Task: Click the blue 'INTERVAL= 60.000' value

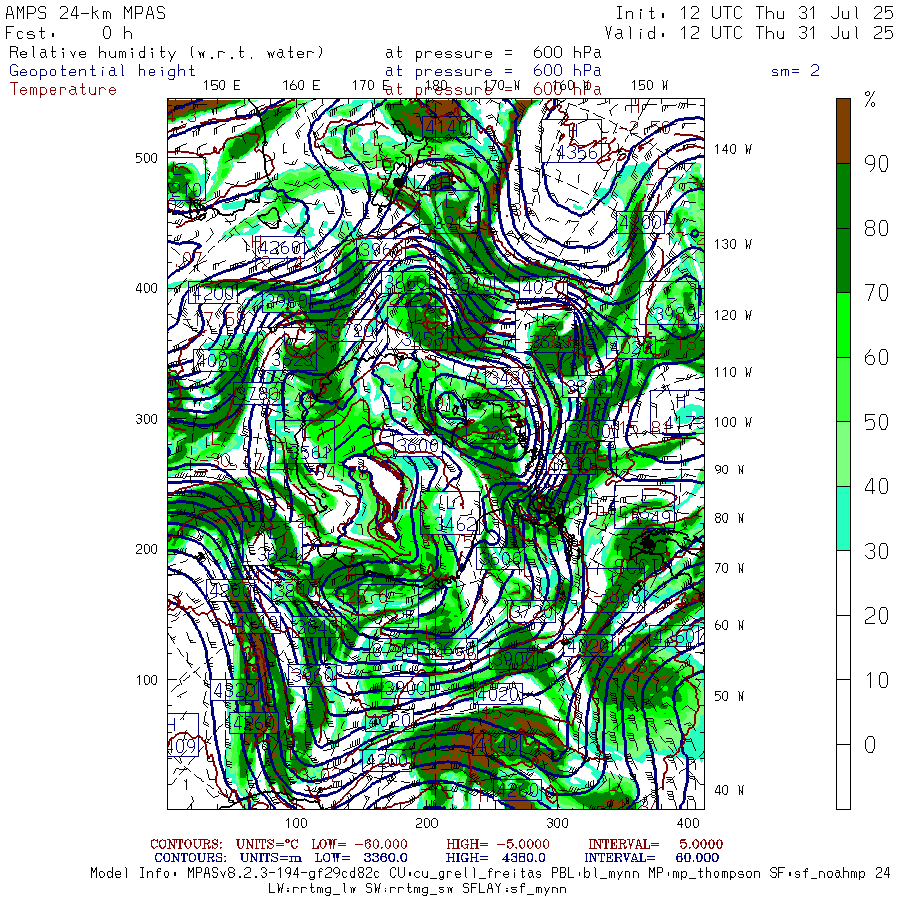Action: (653, 858)
